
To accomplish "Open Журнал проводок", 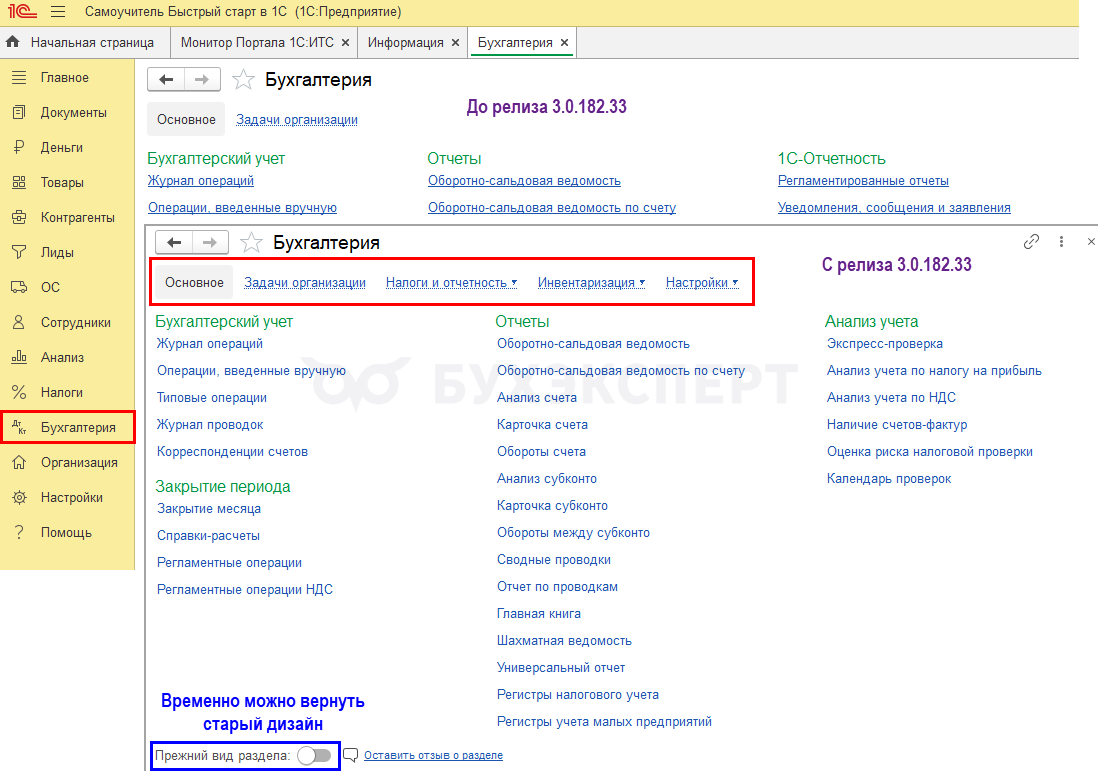I will (210, 424).
